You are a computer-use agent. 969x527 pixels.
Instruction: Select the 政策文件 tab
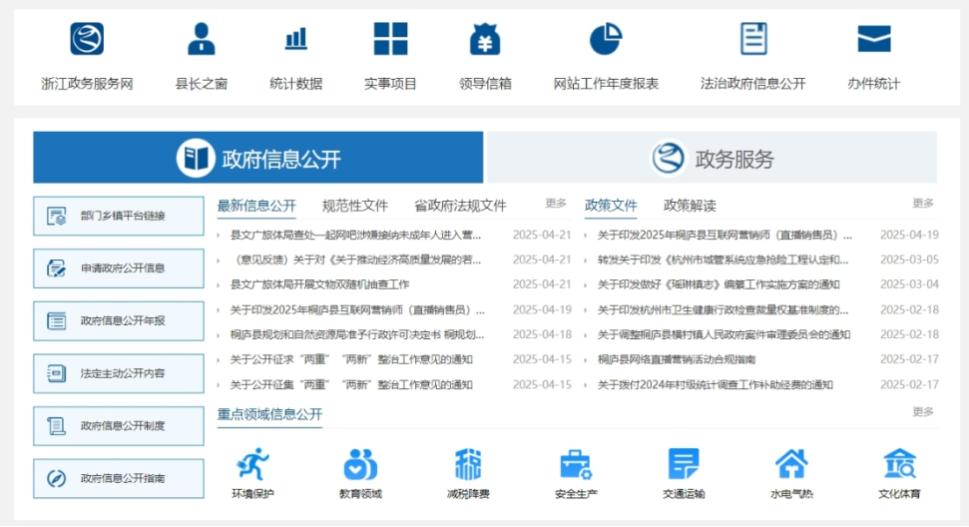pyautogui.click(x=611, y=206)
